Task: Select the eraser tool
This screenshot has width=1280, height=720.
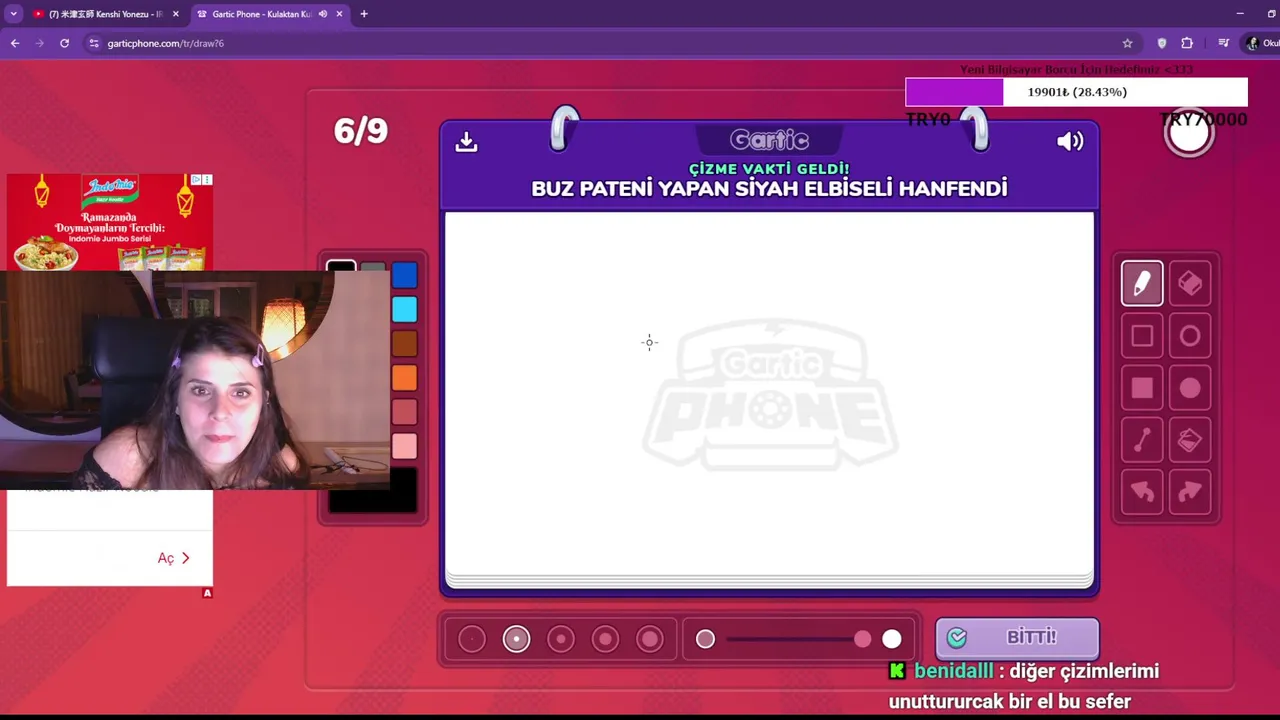Action: click(x=1190, y=284)
